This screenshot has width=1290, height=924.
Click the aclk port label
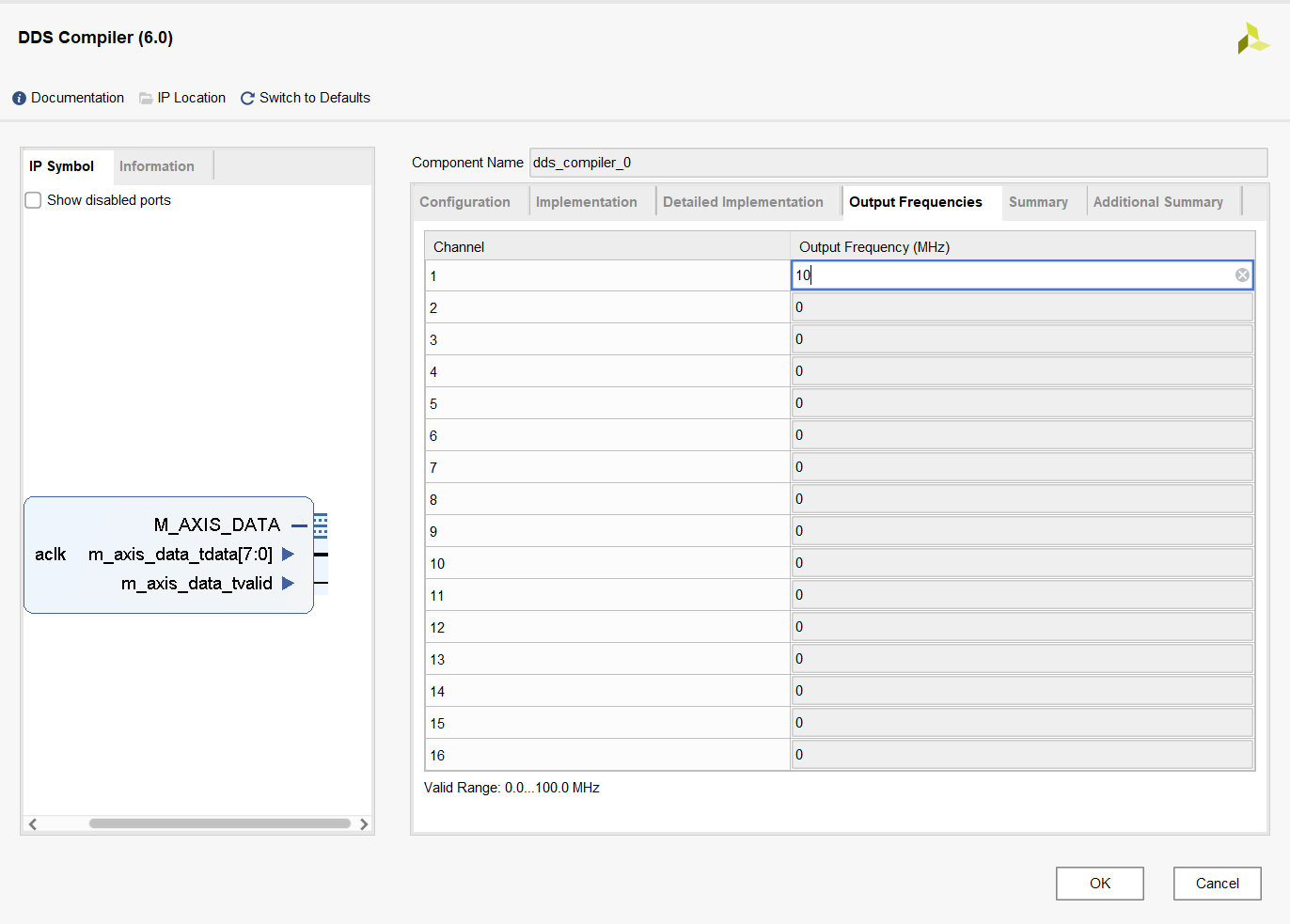[x=51, y=555]
